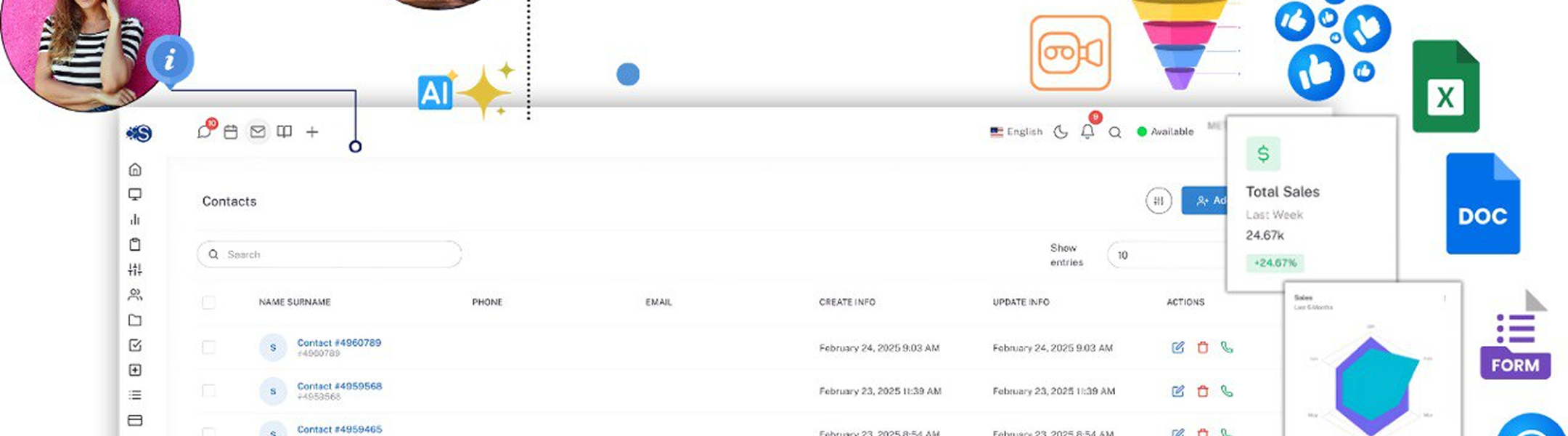
Task: Open the calendar icon in the top toolbar
Action: (231, 132)
